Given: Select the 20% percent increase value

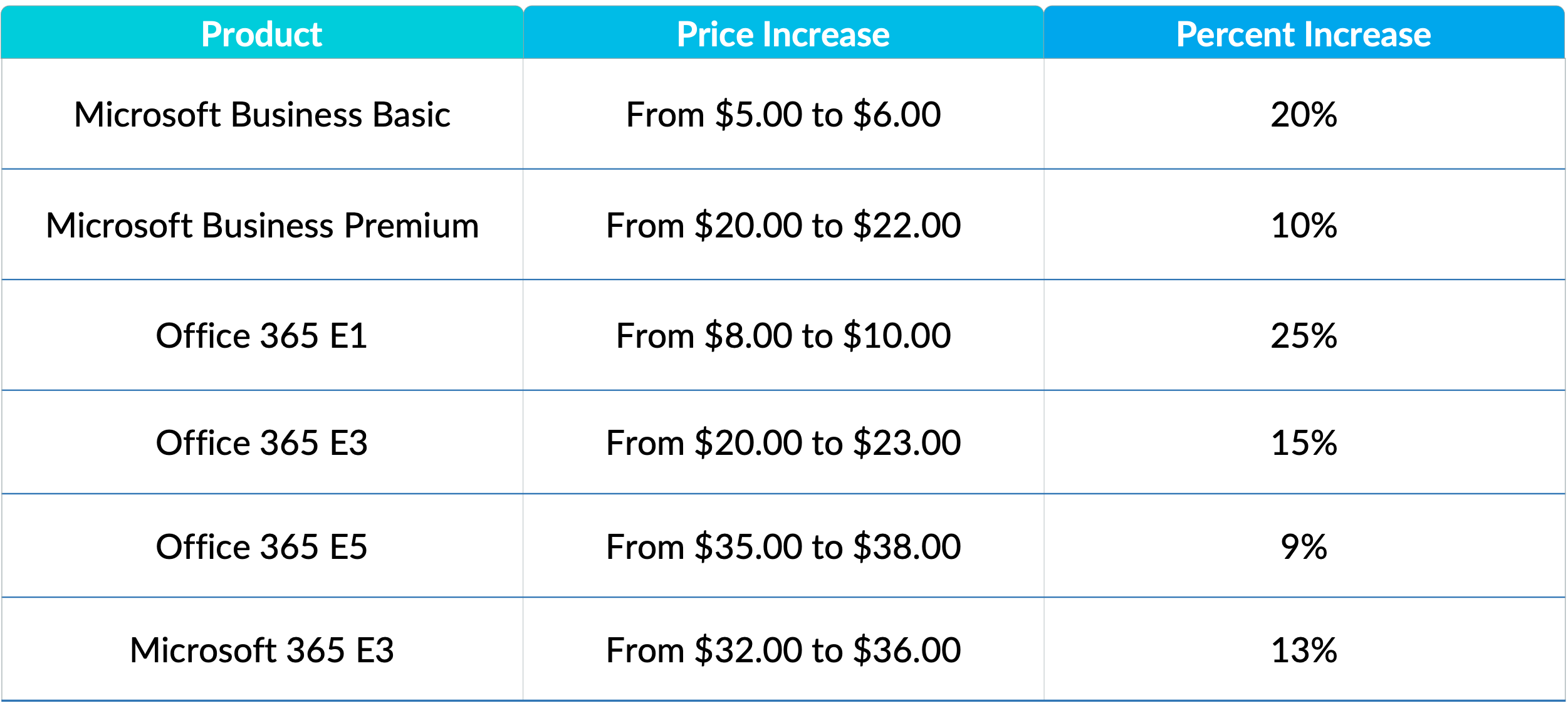Looking at the screenshot, I should tap(1304, 114).
